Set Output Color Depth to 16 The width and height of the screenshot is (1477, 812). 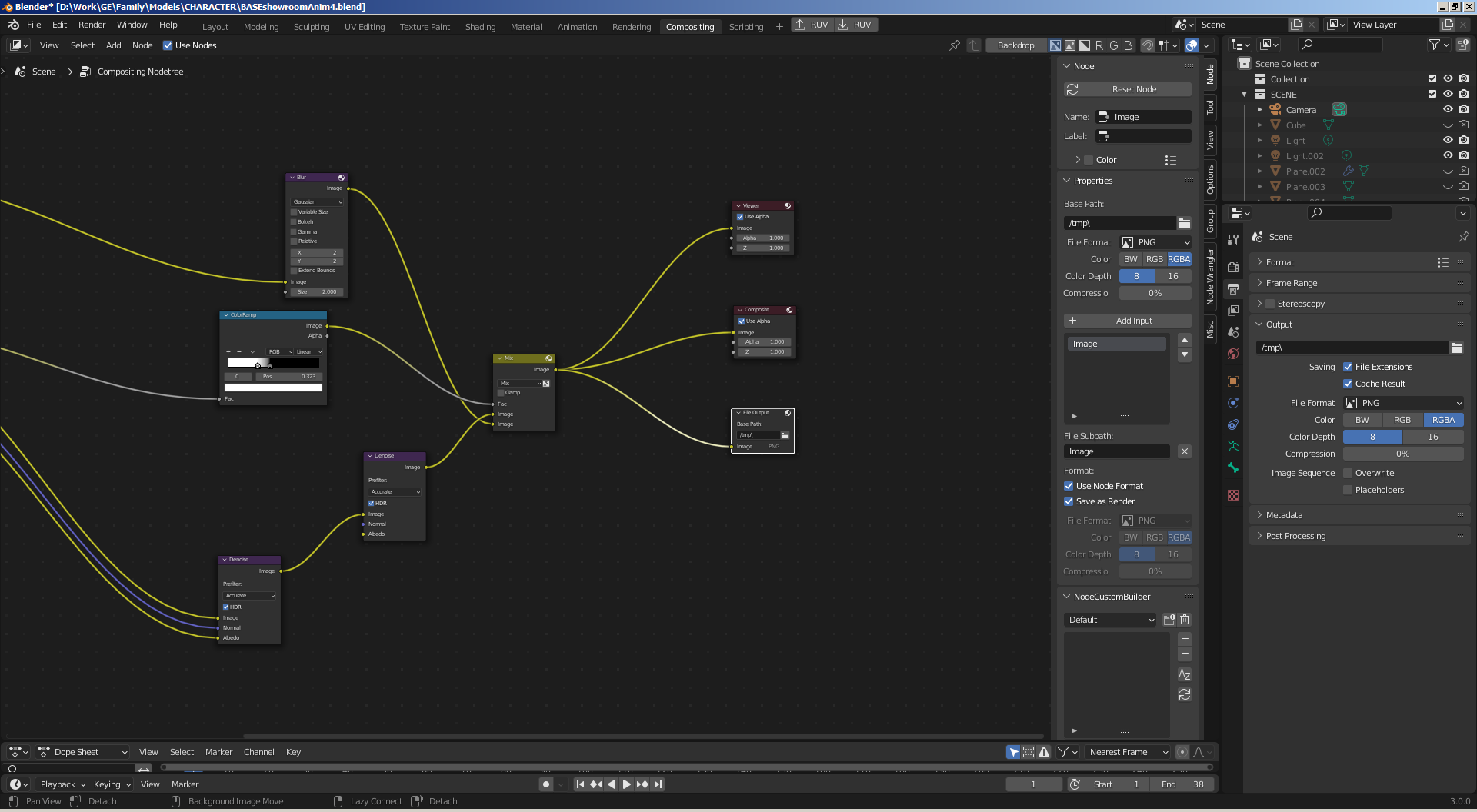[1433, 437]
